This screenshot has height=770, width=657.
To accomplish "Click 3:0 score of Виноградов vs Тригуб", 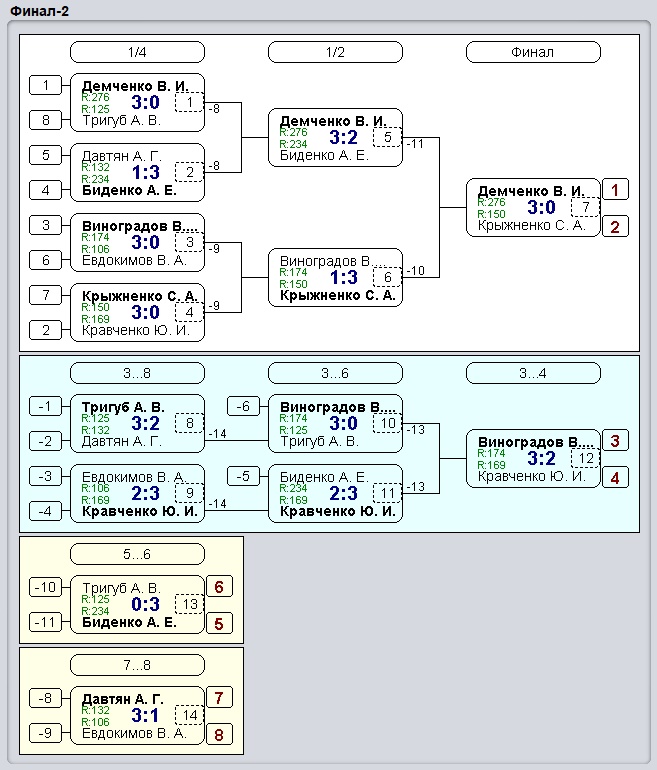I will point(343,423).
